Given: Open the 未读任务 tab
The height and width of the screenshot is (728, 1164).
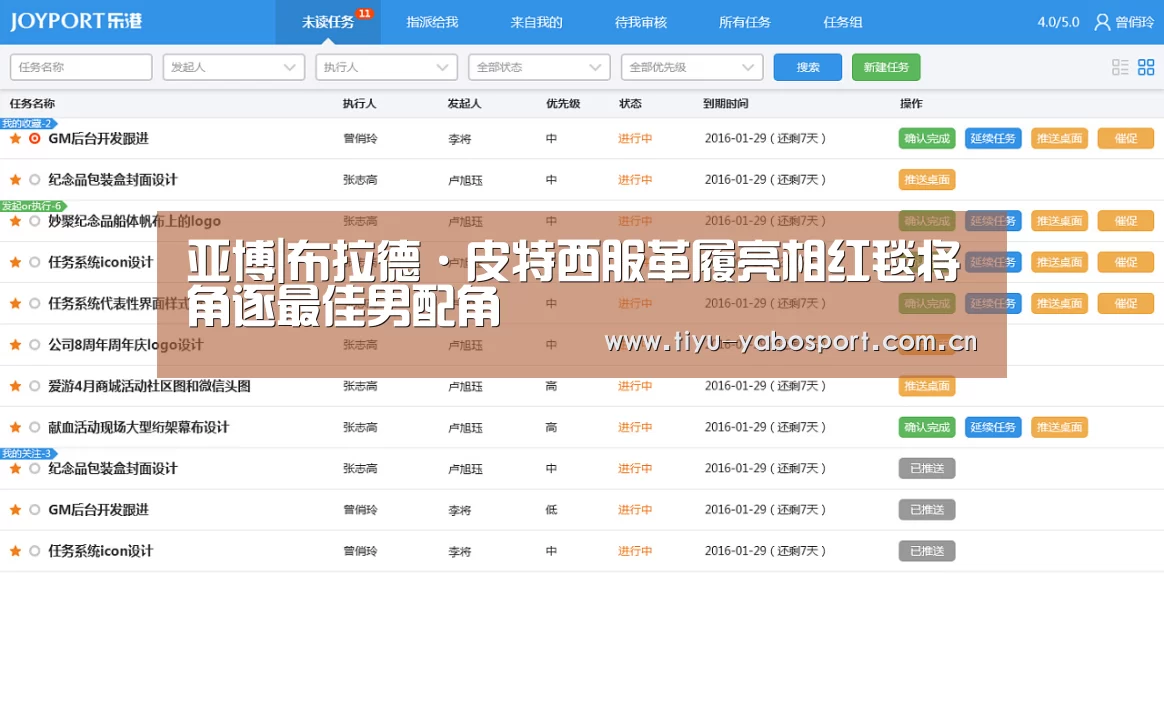Looking at the screenshot, I should pos(328,22).
